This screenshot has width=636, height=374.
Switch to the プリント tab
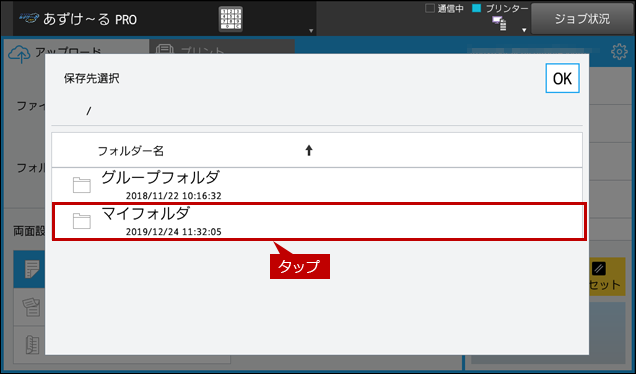click(x=221, y=47)
